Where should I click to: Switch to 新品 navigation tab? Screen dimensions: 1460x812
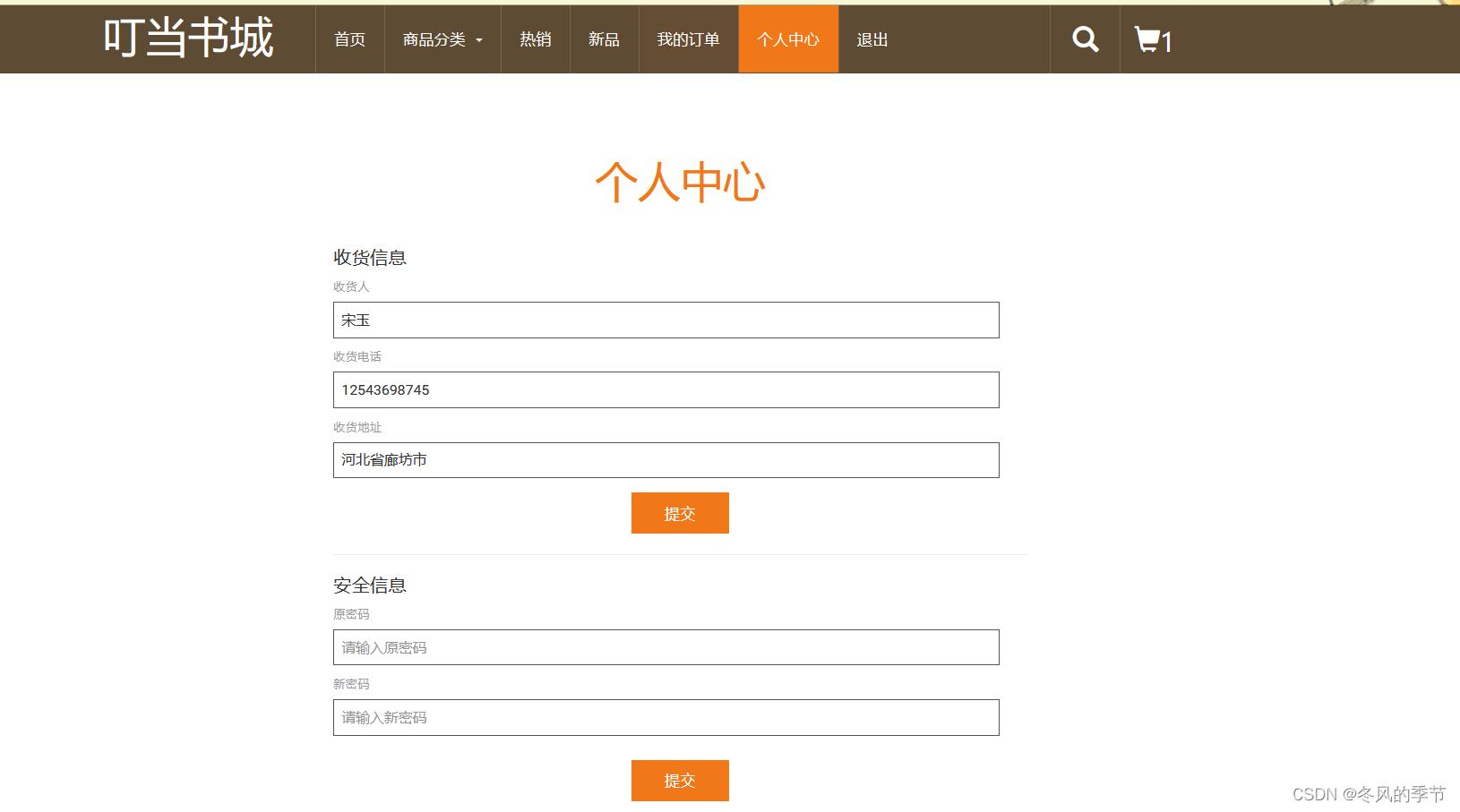pyautogui.click(x=603, y=38)
